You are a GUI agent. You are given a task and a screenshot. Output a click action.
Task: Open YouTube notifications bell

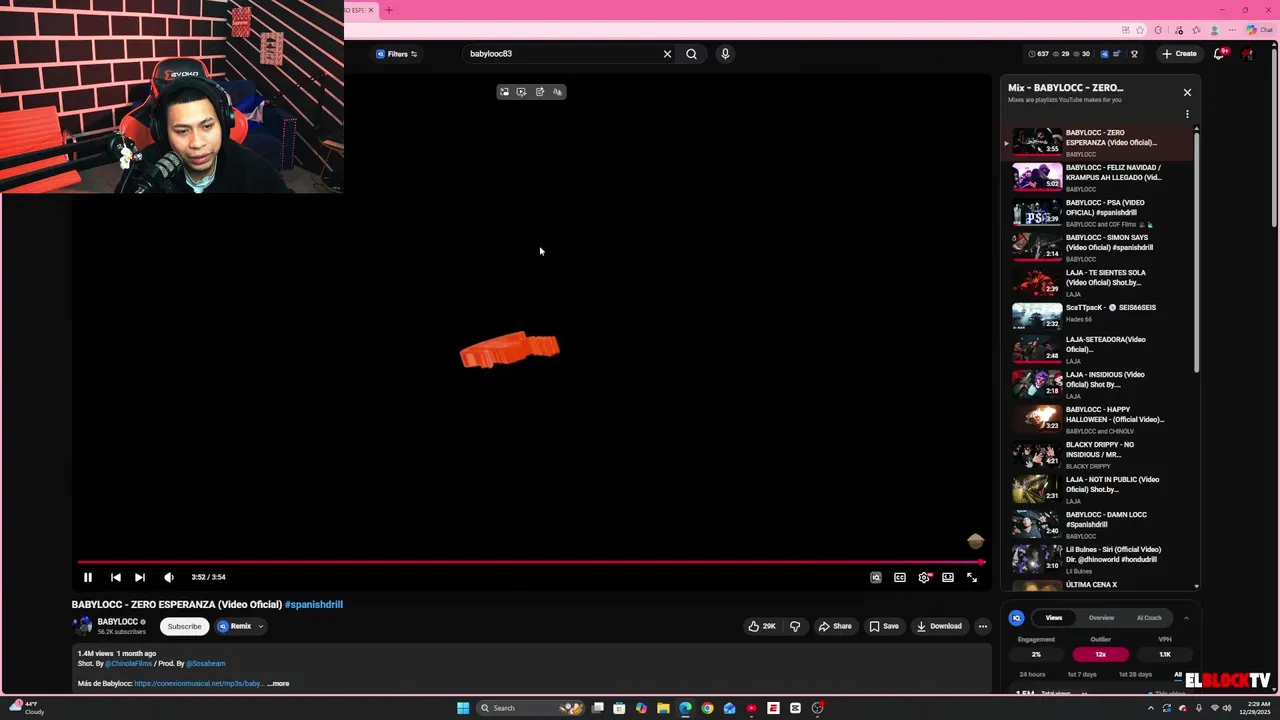pos(1219,54)
